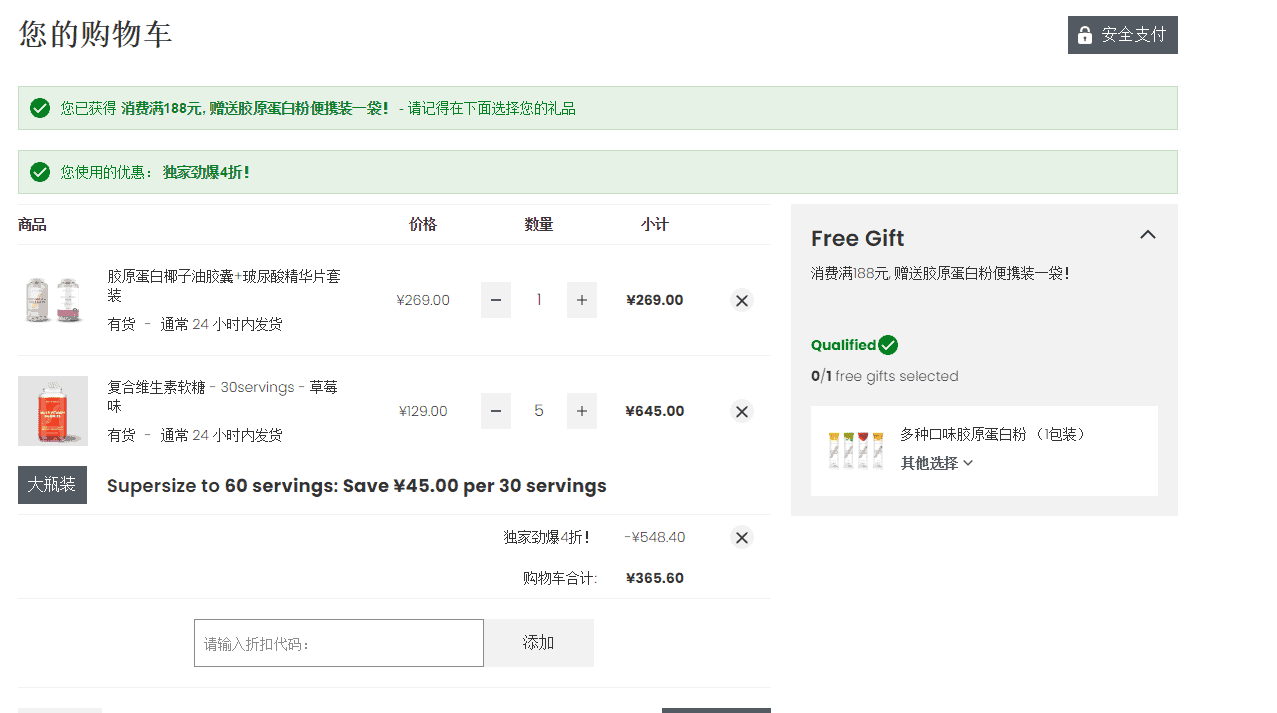Click the 购物车合计 total ¥365.60
The height and width of the screenshot is (713, 1277).
(655, 578)
